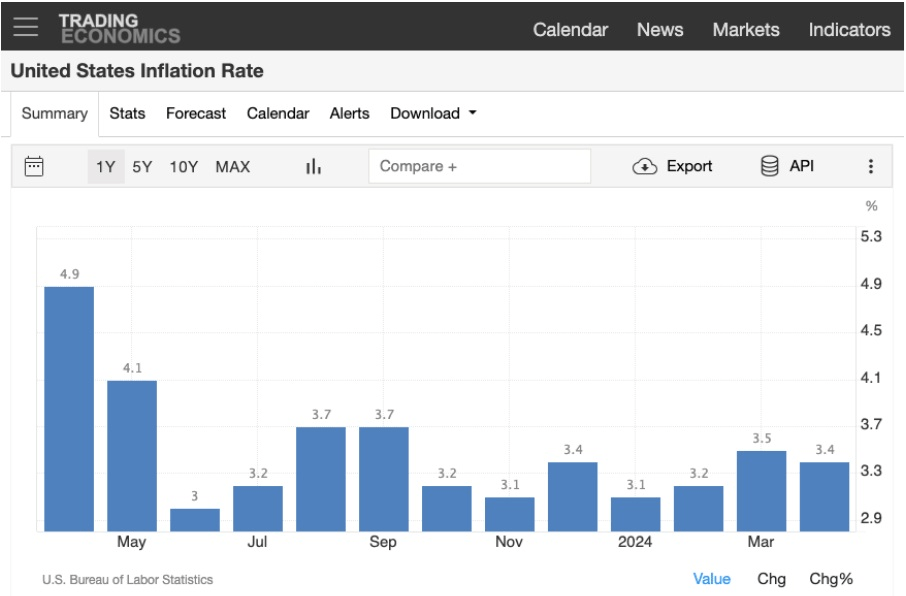Expand the Download dropdown
Screen dimensions: 906x596
tap(433, 113)
